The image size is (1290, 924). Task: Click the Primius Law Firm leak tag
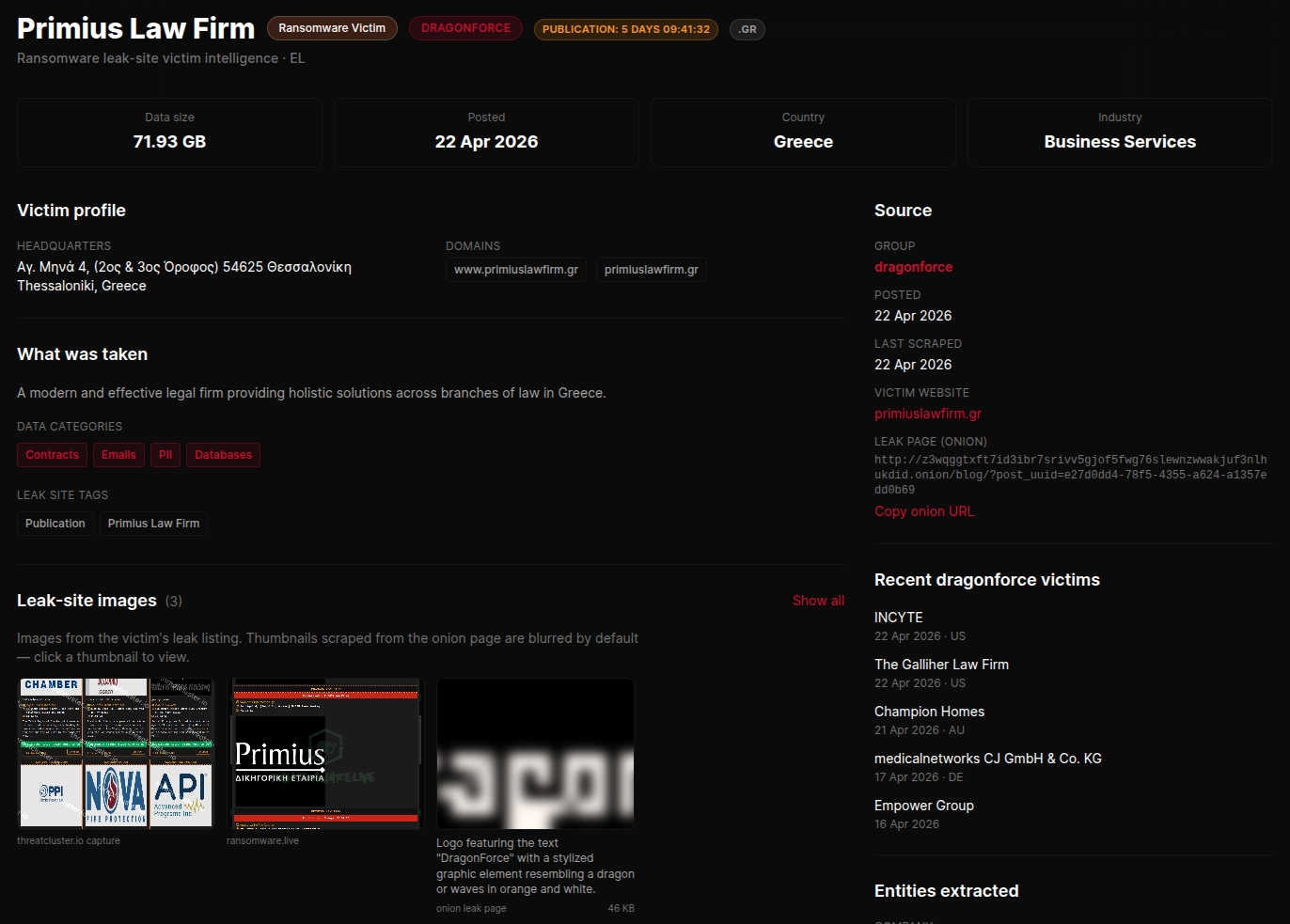pyautogui.click(x=153, y=524)
